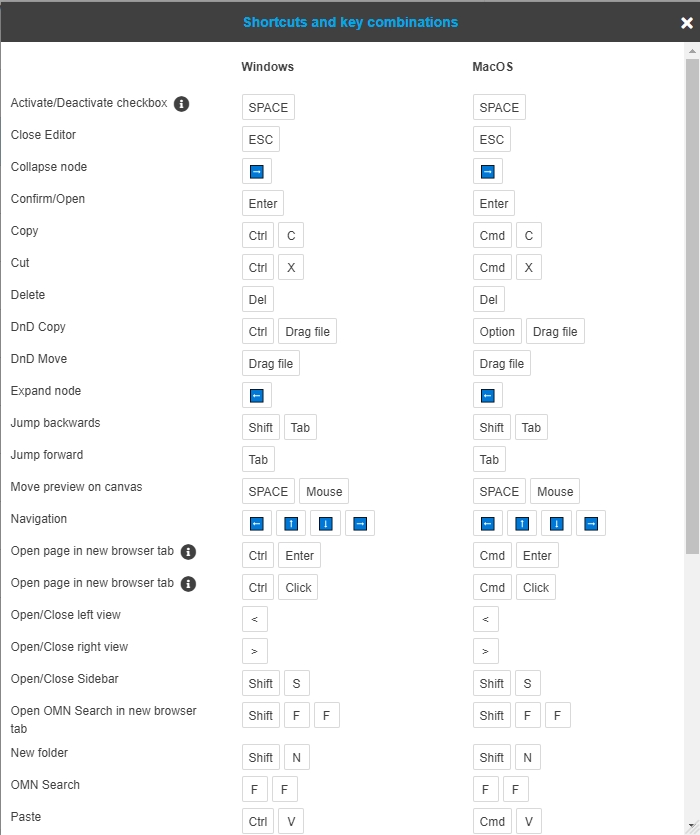The height and width of the screenshot is (835, 700).
Task: Click the right arrow in MacOS Navigation row
Action: click(590, 523)
